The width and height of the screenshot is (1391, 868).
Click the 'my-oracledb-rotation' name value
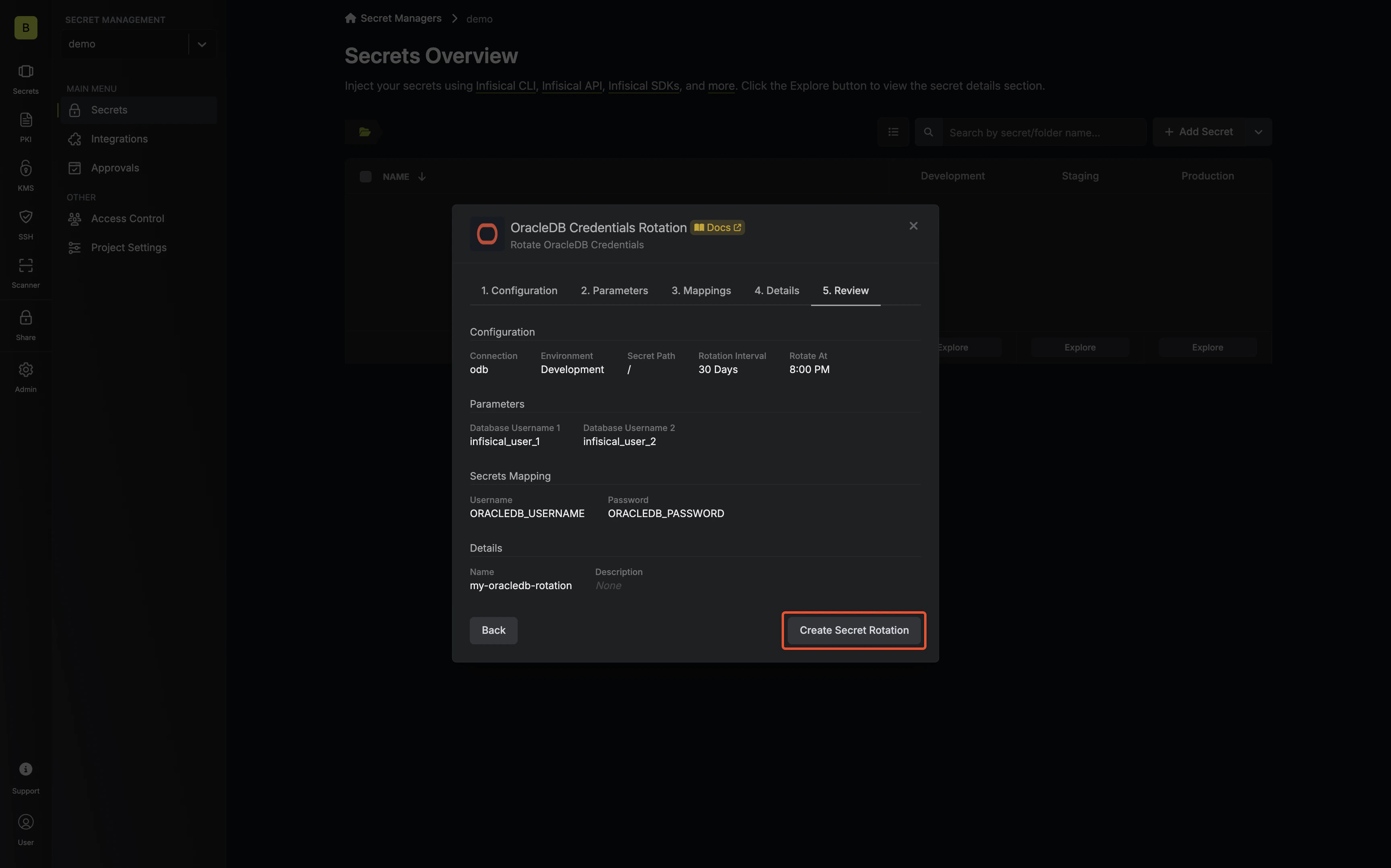coord(521,586)
